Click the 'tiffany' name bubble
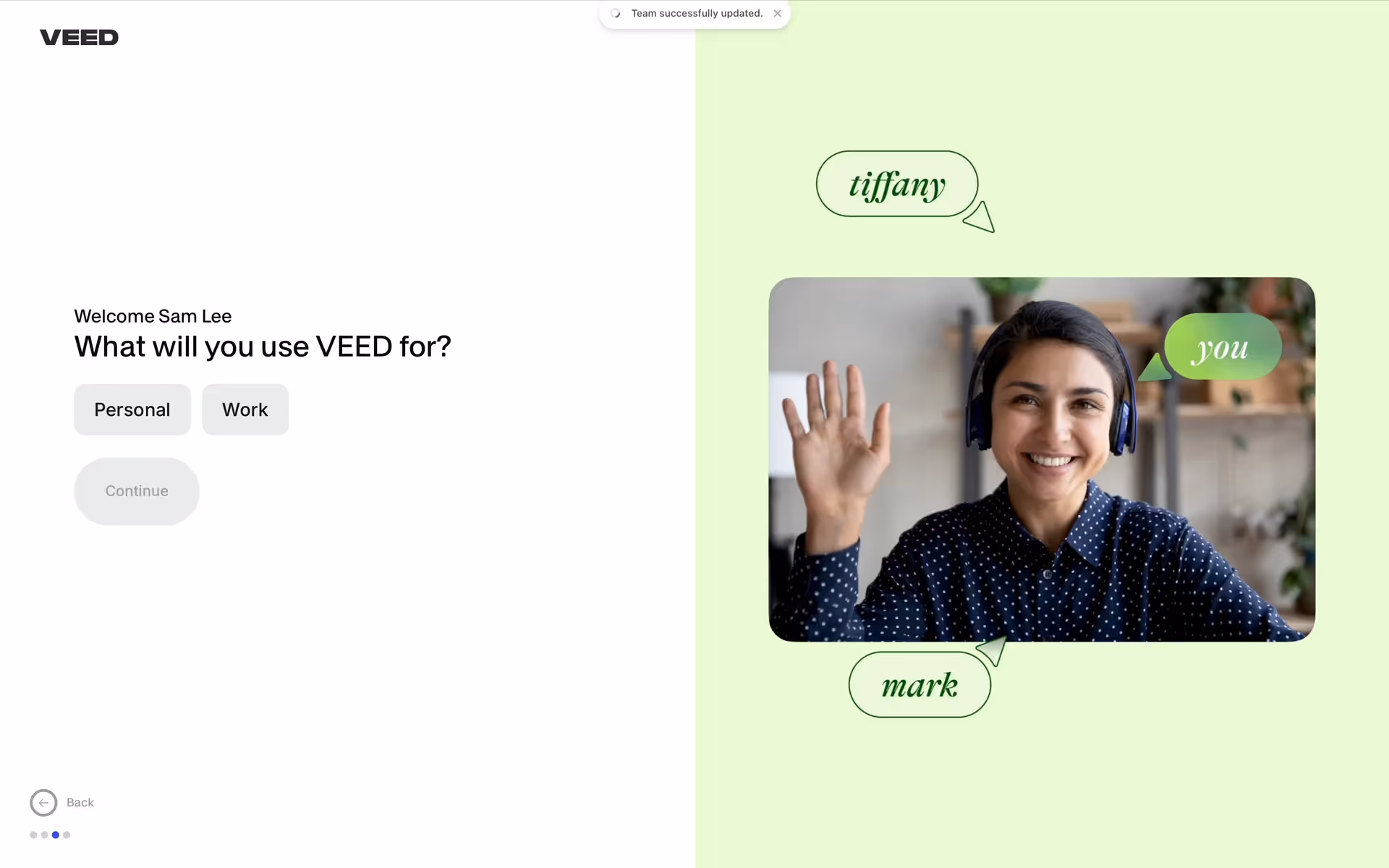 (x=897, y=184)
